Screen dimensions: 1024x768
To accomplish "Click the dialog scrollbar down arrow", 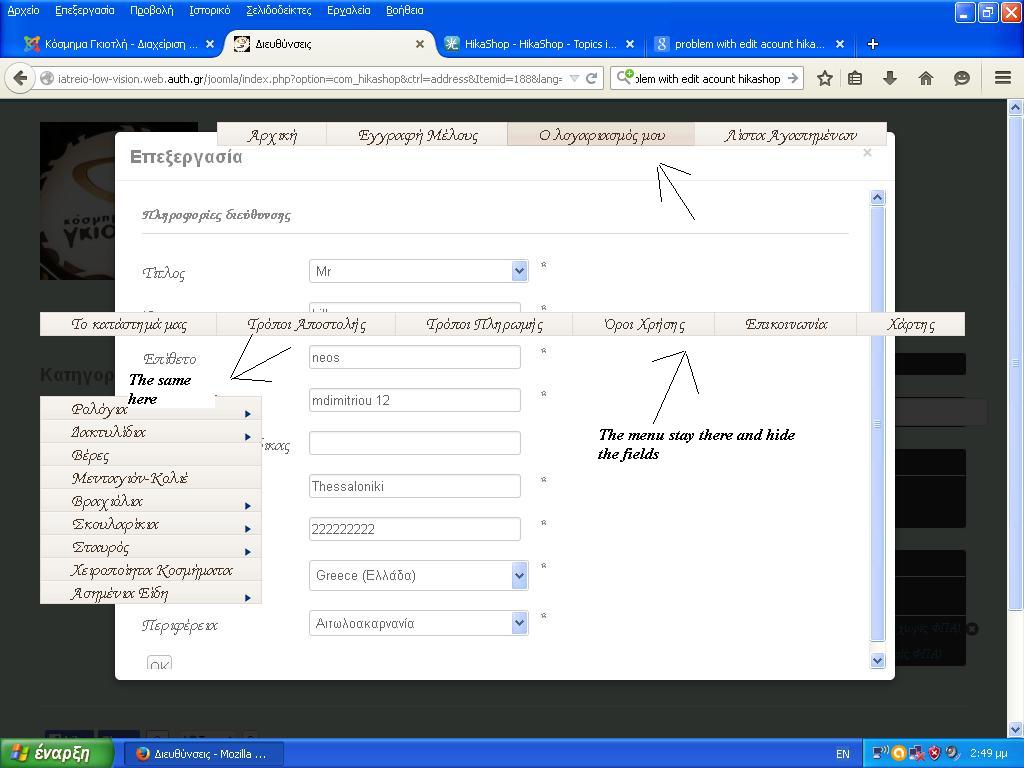I will tap(878, 660).
